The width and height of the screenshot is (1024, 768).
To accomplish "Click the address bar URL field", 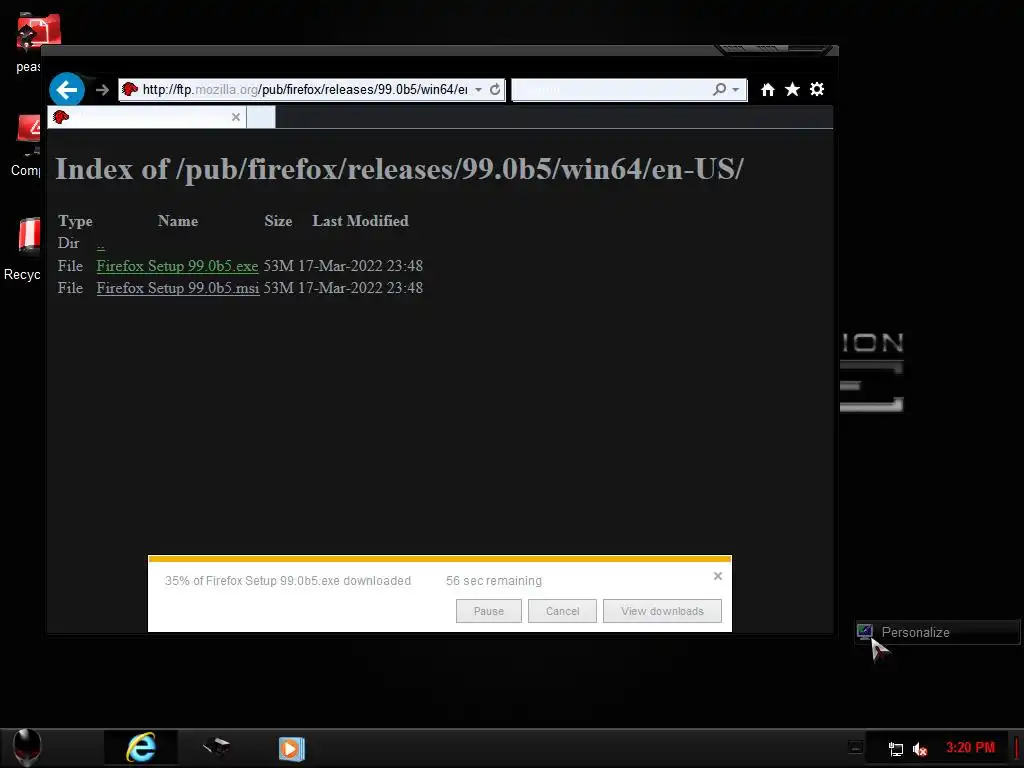I will pos(304,89).
